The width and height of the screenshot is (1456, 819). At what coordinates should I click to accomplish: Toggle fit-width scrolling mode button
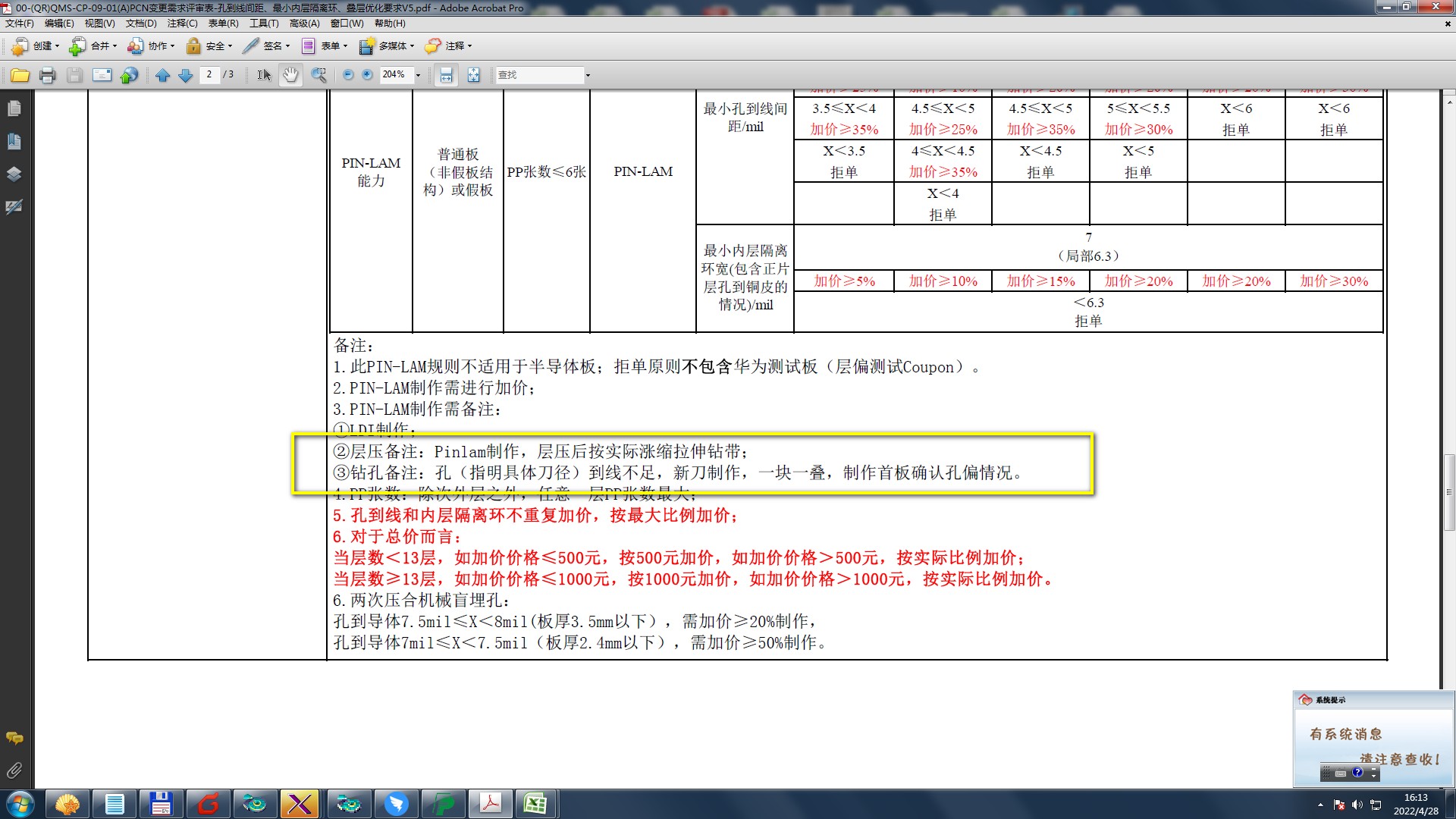pos(446,75)
